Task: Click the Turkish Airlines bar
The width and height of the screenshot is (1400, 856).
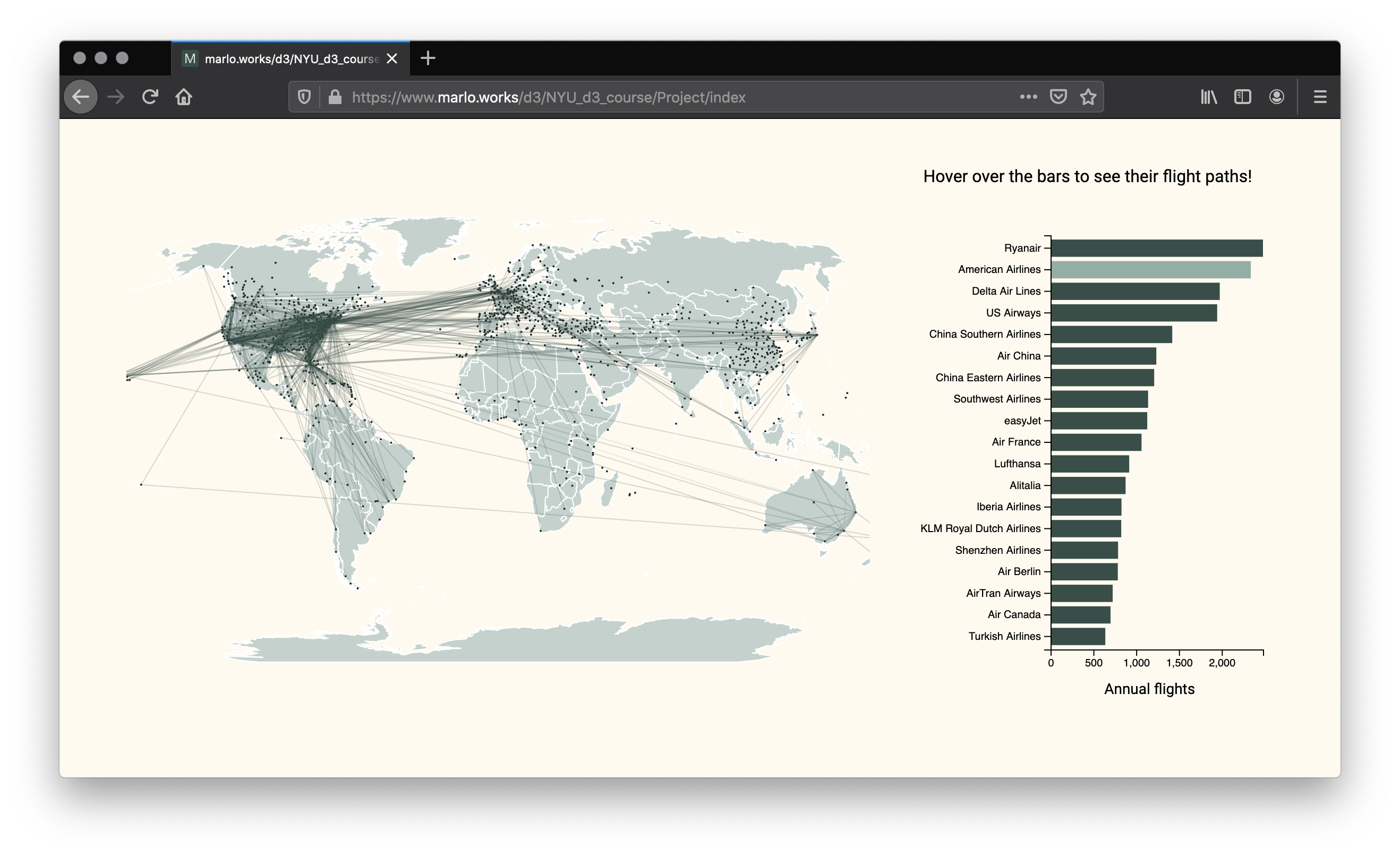Action: tap(1078, 637)
